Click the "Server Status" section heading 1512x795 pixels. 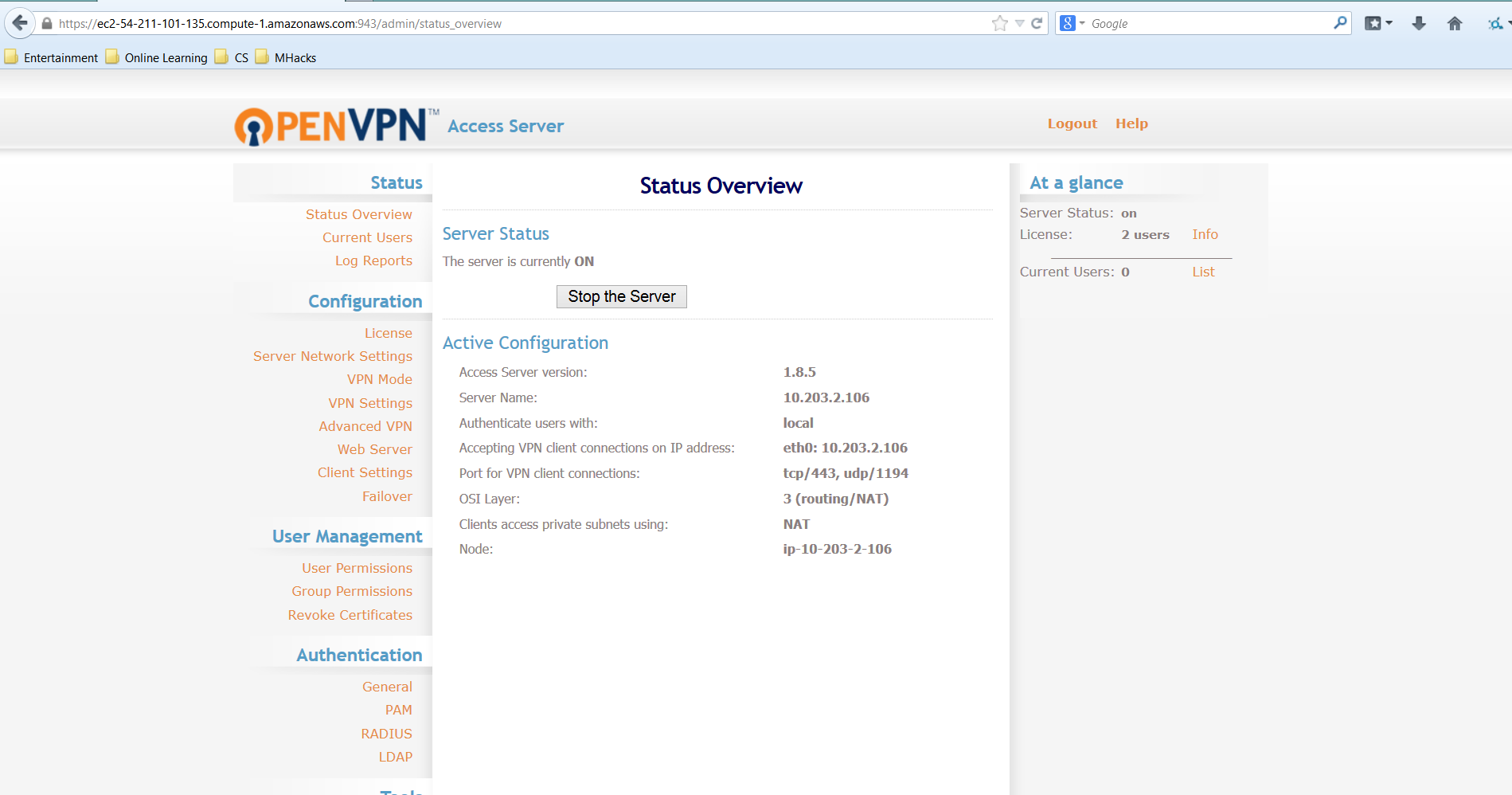coord(496,233)
